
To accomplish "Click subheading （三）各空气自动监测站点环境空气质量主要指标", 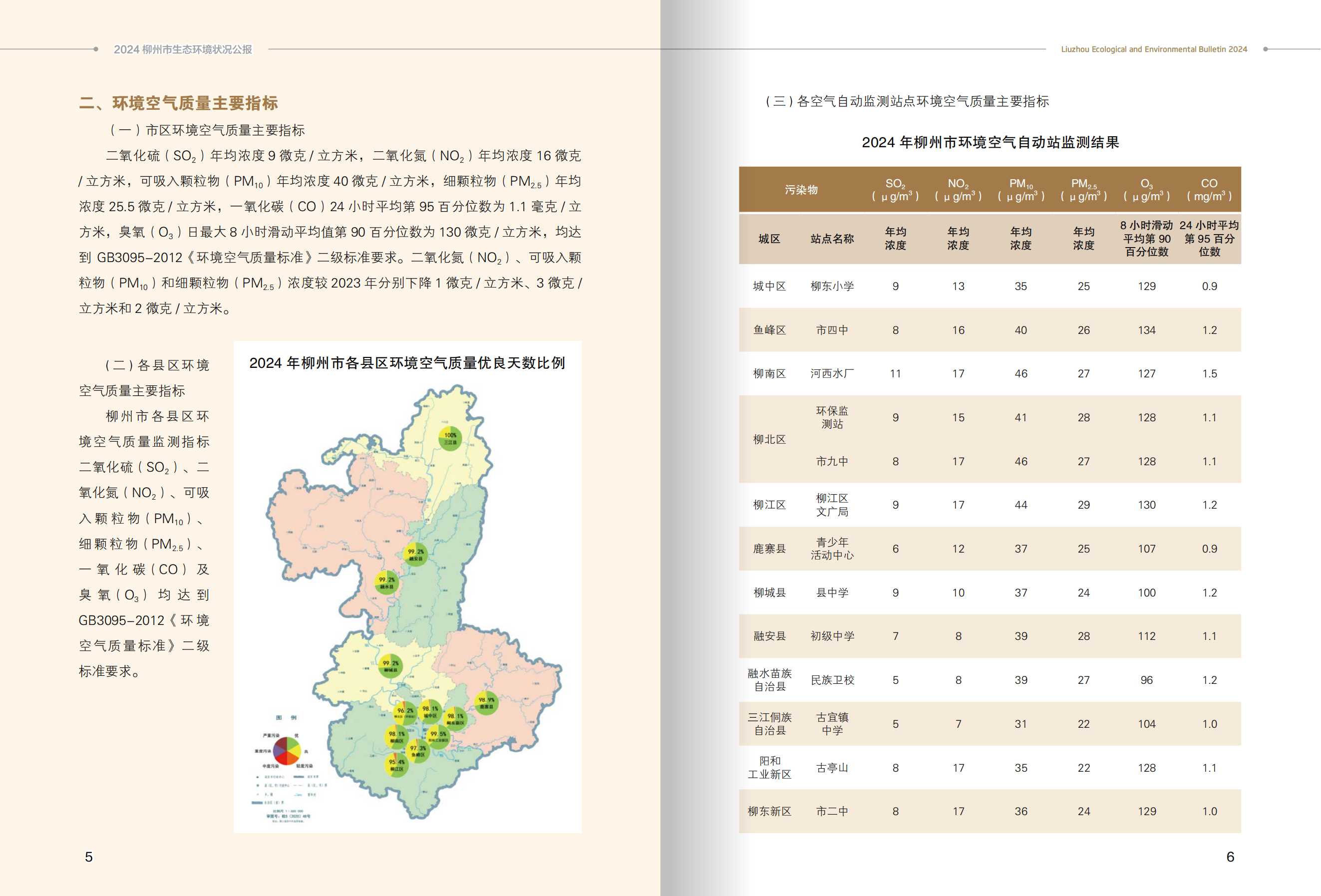I will pyautogui.click(x=907, y=102).
